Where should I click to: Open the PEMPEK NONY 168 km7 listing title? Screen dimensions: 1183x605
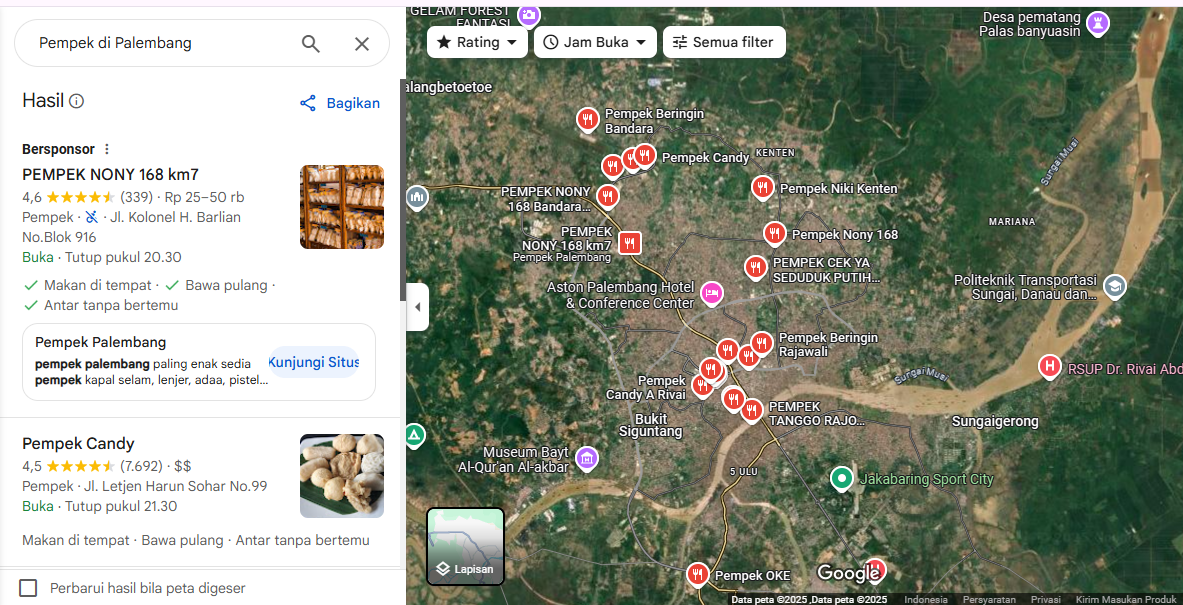[x=110, y=175]
